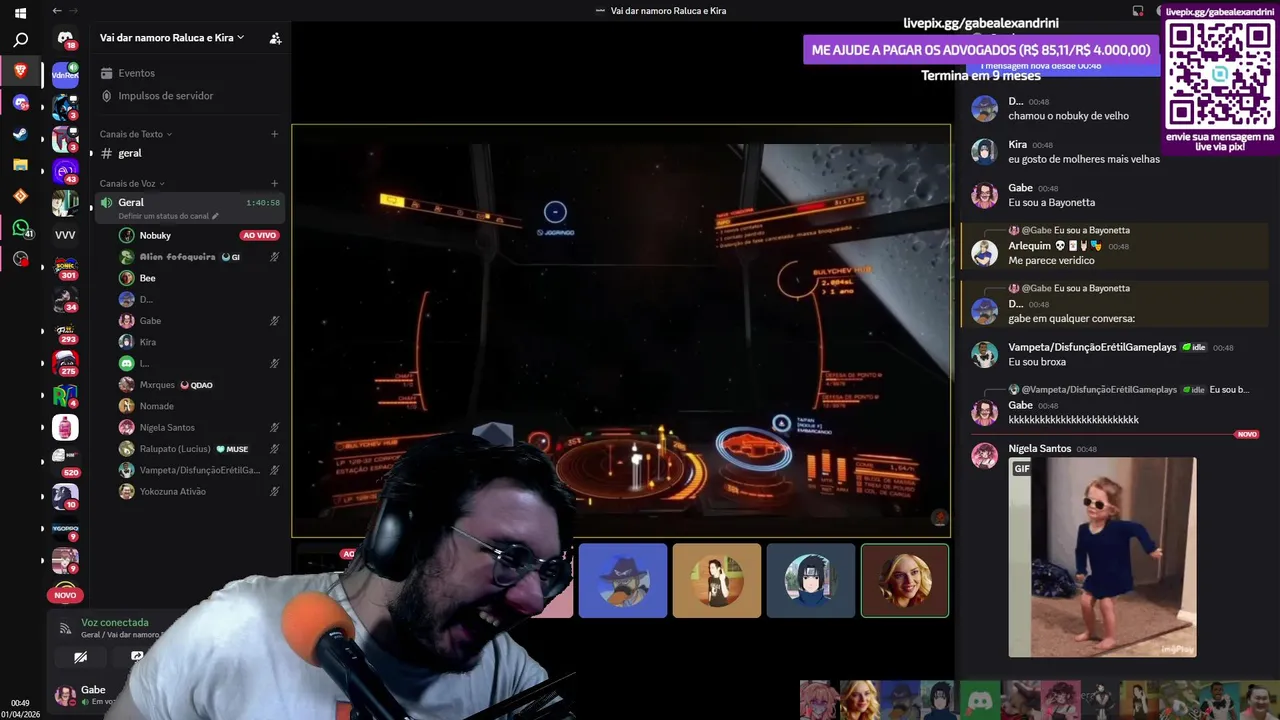Click the NOVO new messages marker in chat

(1246, 434)
